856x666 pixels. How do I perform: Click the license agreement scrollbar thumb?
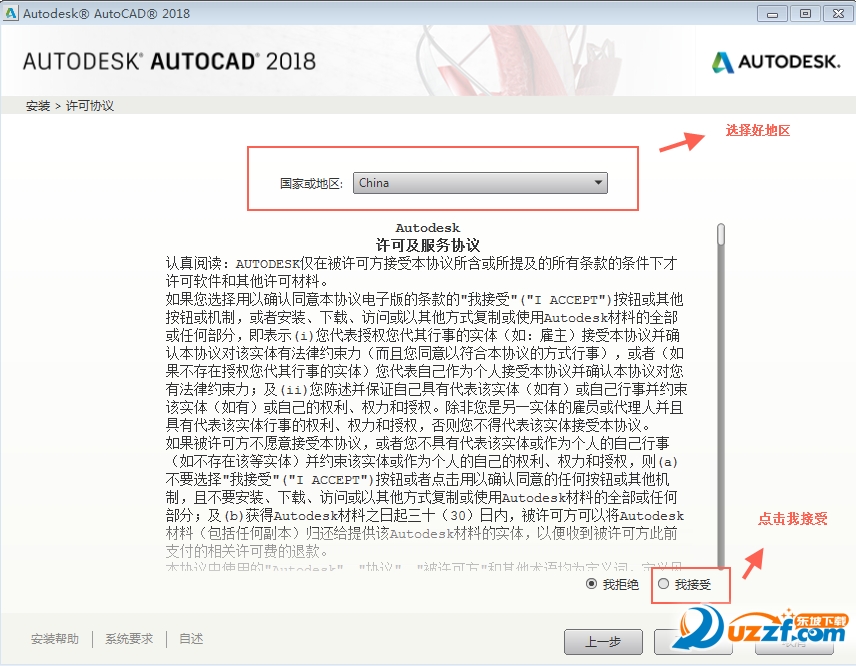pyautogui.click(x=721, y=234)
